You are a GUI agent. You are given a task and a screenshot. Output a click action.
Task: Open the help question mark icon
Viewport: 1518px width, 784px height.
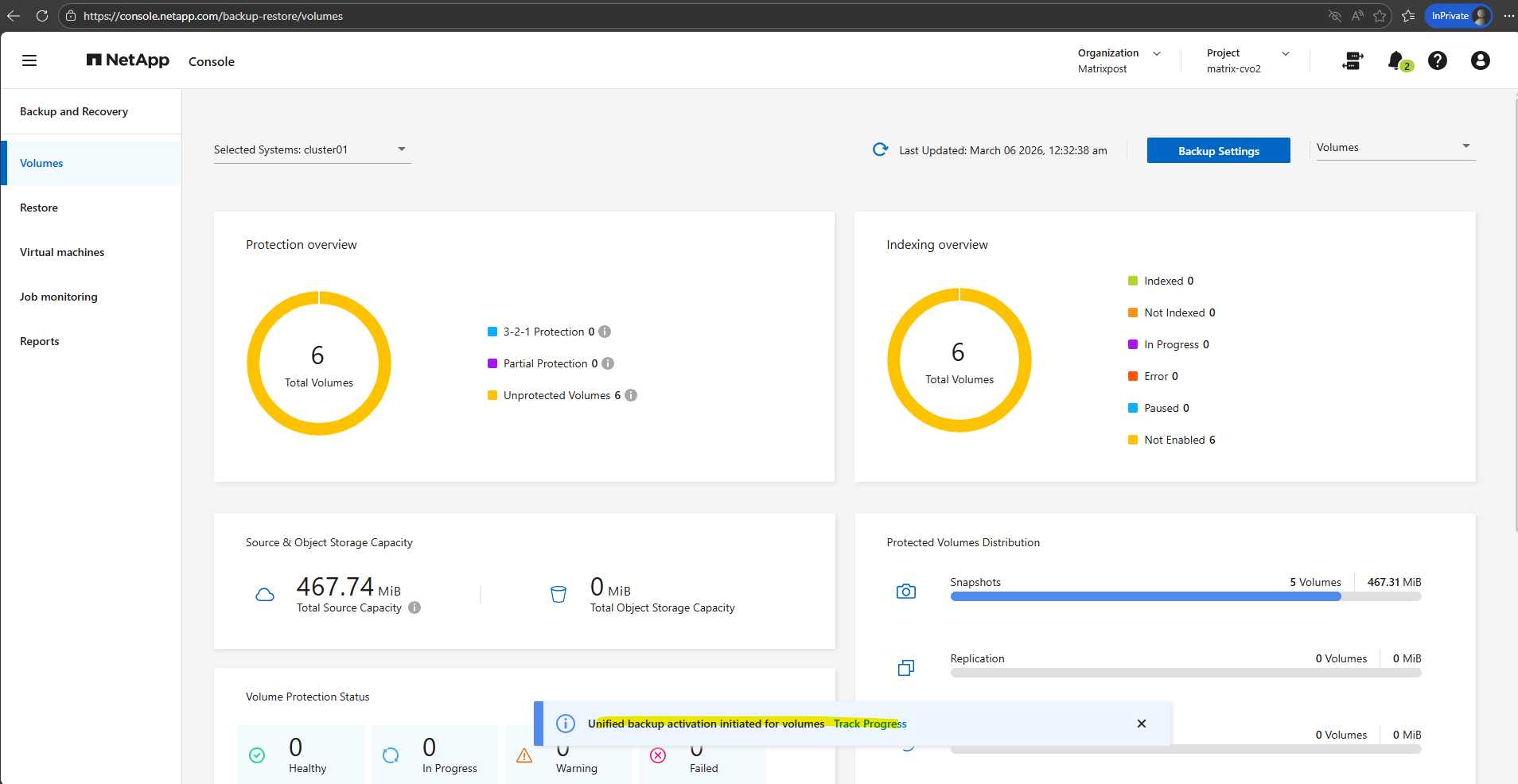(1437, 60)
